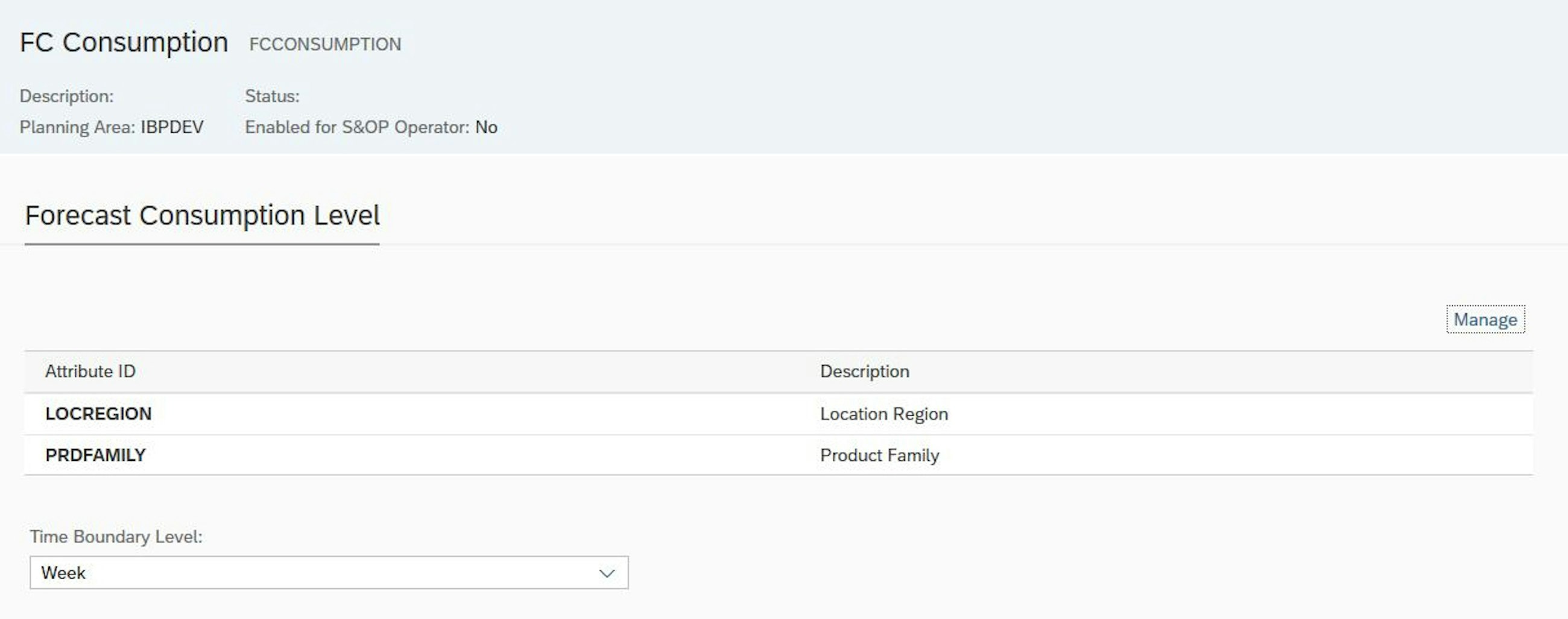Click the Description column header
Image resolution: width=1568 pixels, height=619 pixels.
pos(865,370)
